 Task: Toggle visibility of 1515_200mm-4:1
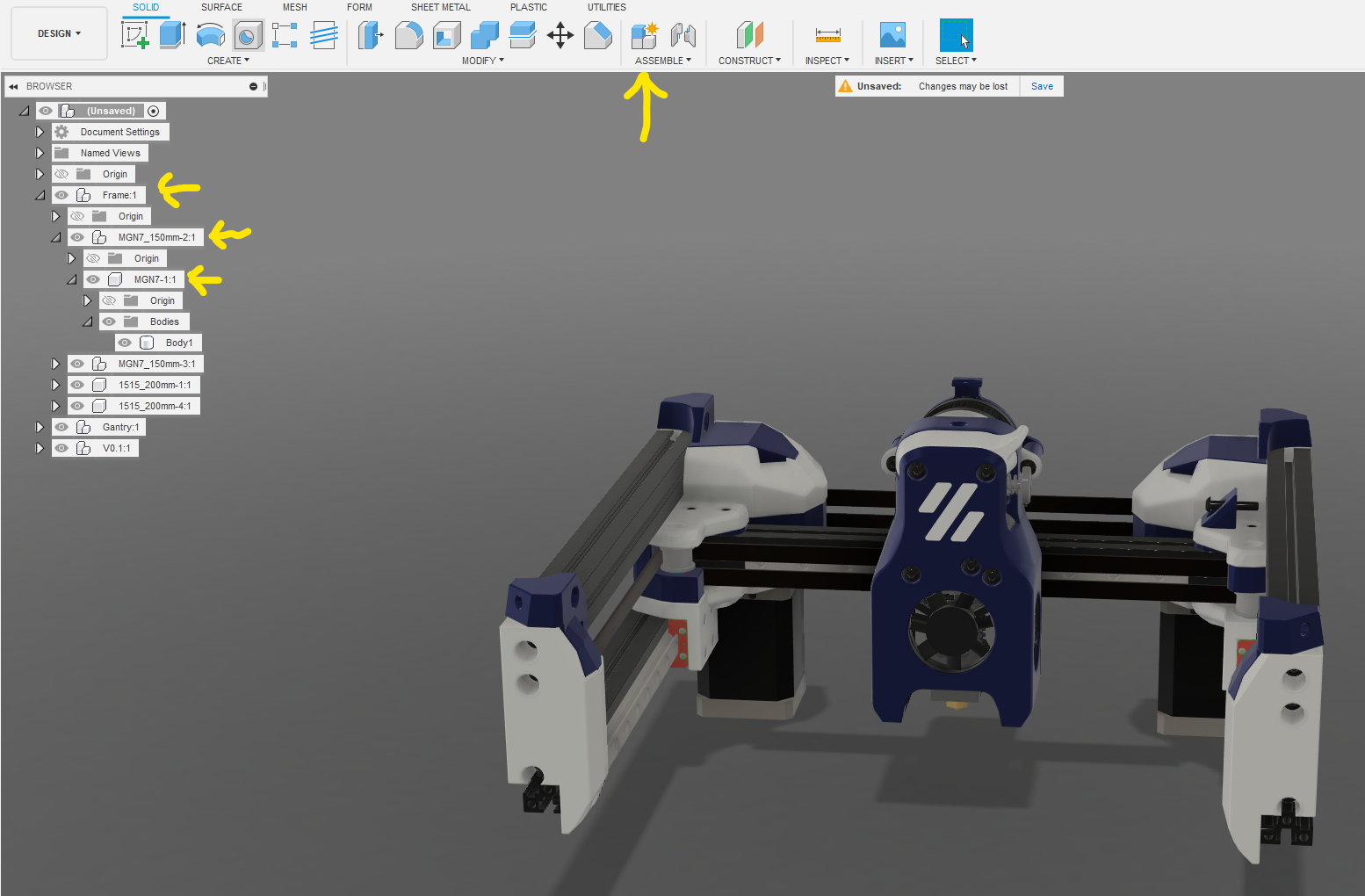click(77, 406)
